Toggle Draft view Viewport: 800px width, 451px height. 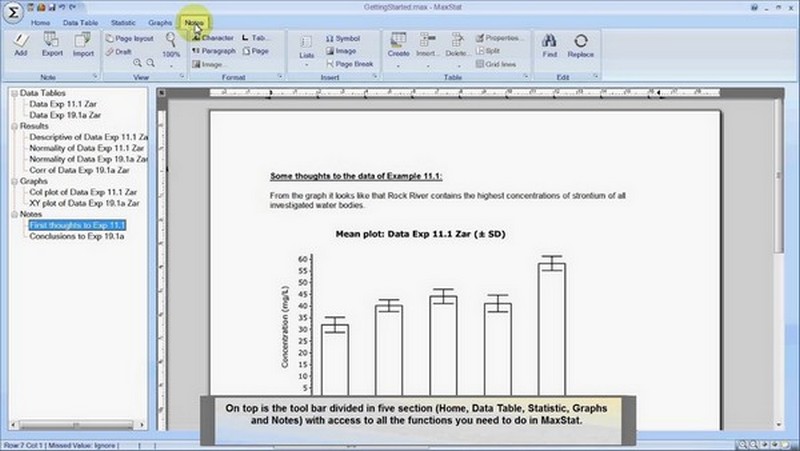click(119, 52)
